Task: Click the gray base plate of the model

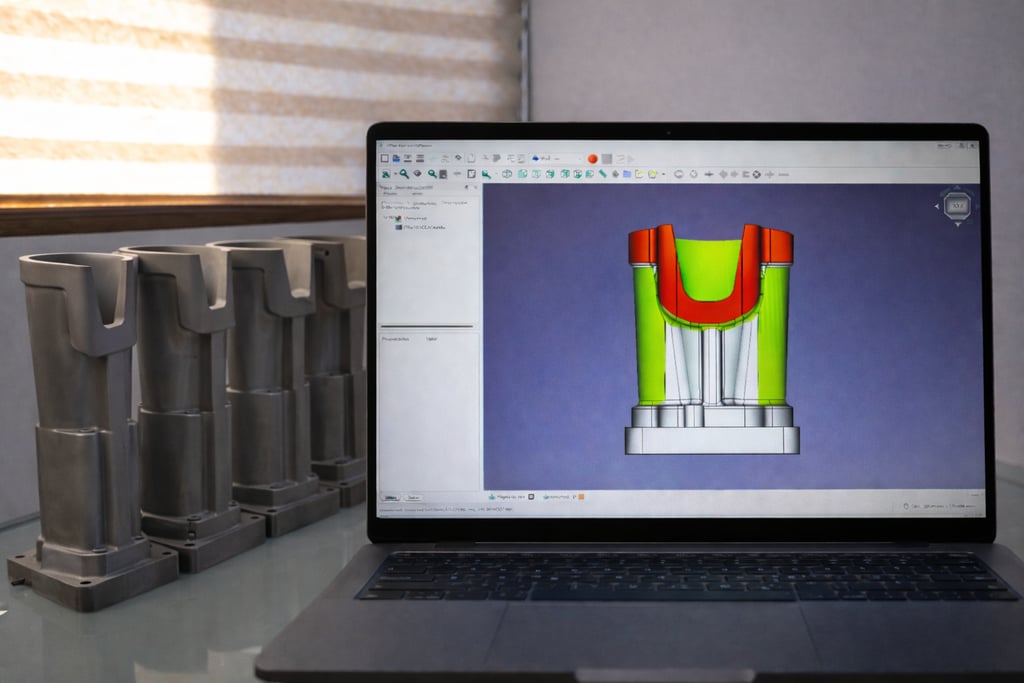Action: (712, 440)
